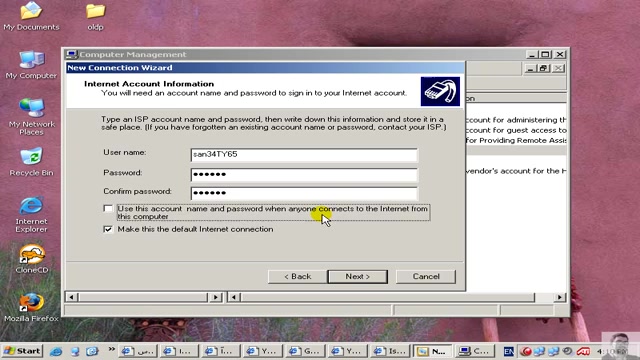Launch CloneCD desktop shortcut
Viewport: 640px width, 360px height.
(32, 259)
